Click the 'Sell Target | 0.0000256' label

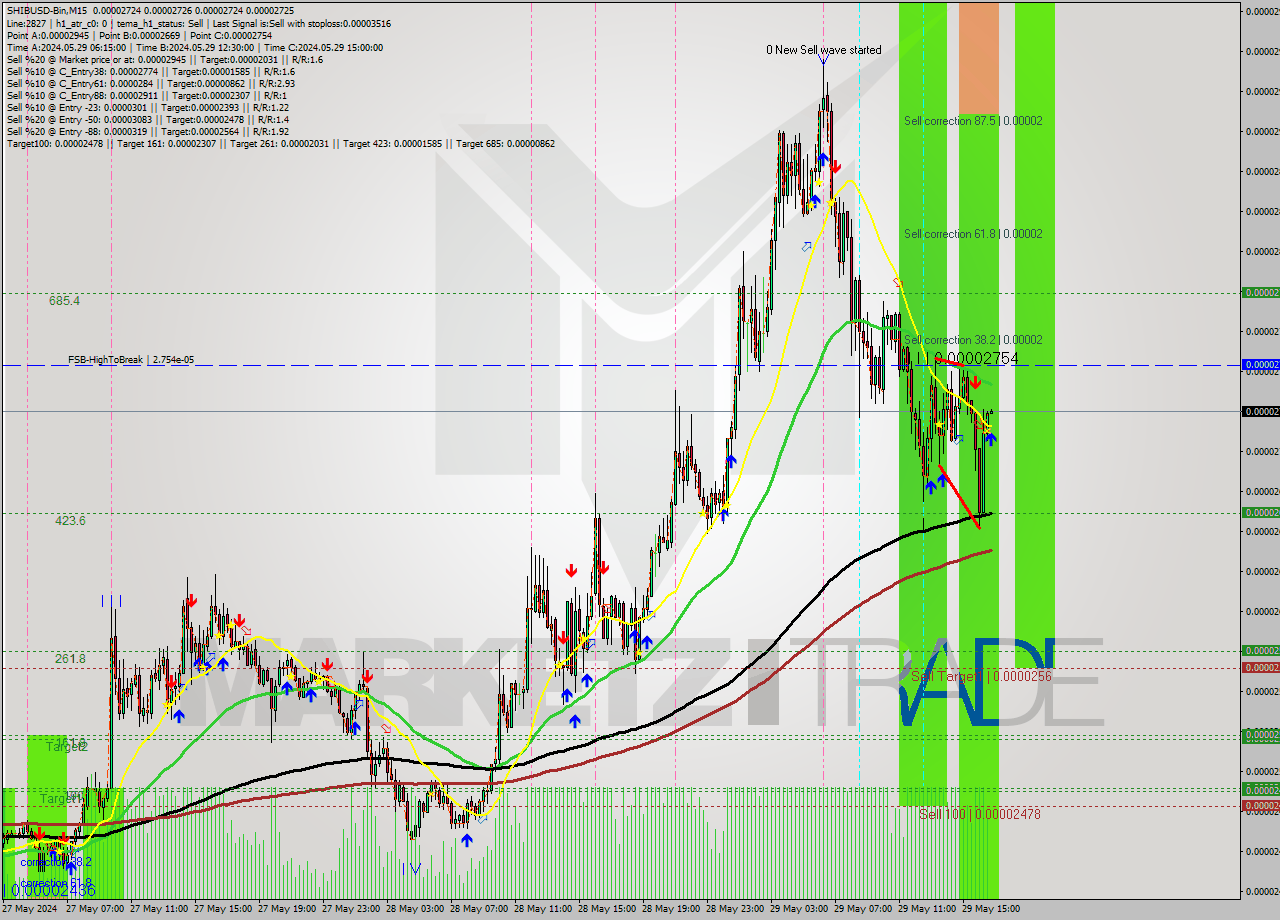point(981,677)
